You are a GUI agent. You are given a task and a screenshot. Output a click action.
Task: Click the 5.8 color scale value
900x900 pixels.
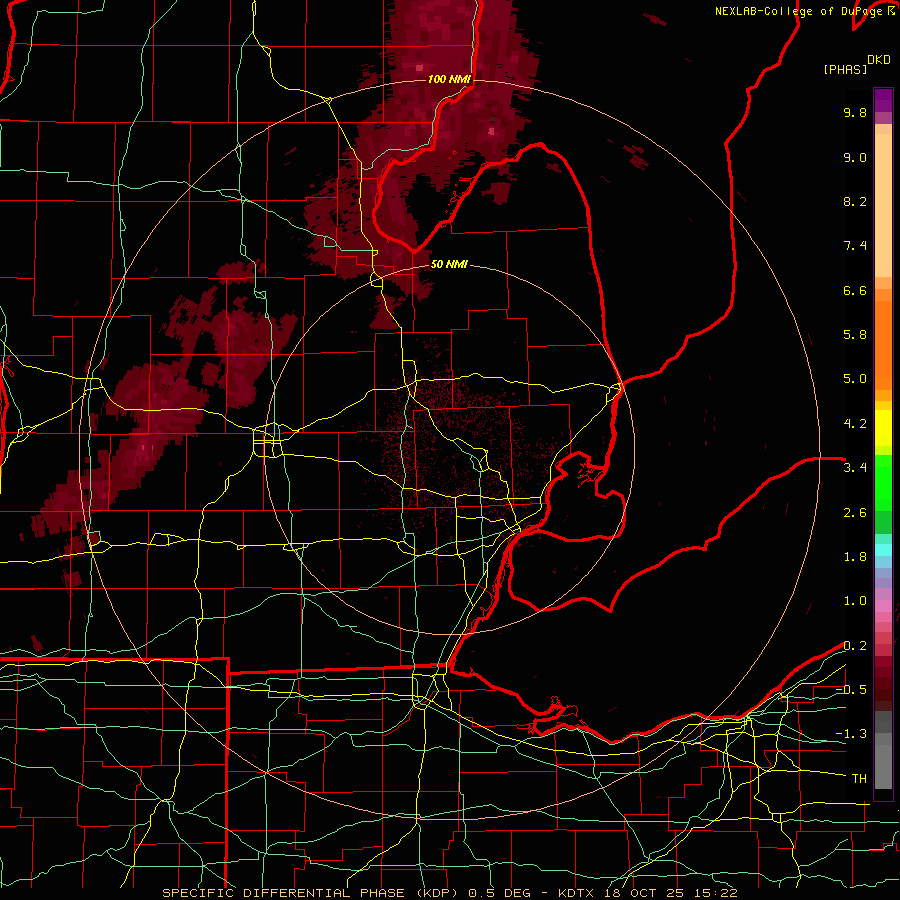click(x=855, y=335)
